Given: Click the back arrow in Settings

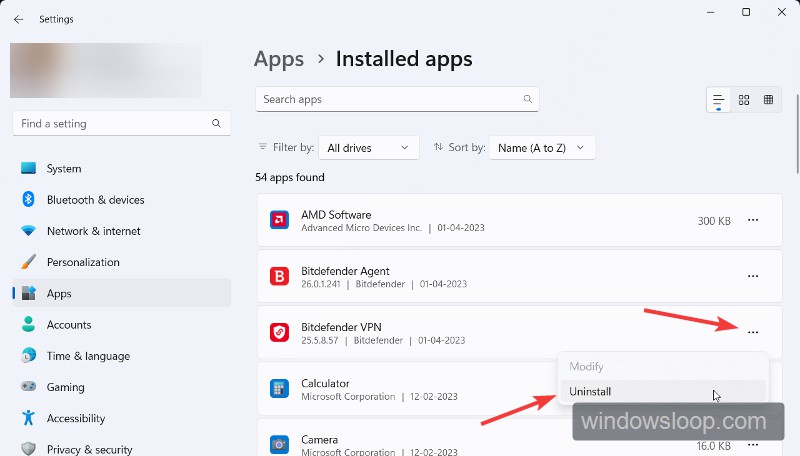Looking at the screenshot, I should click(x=18, y=19).
